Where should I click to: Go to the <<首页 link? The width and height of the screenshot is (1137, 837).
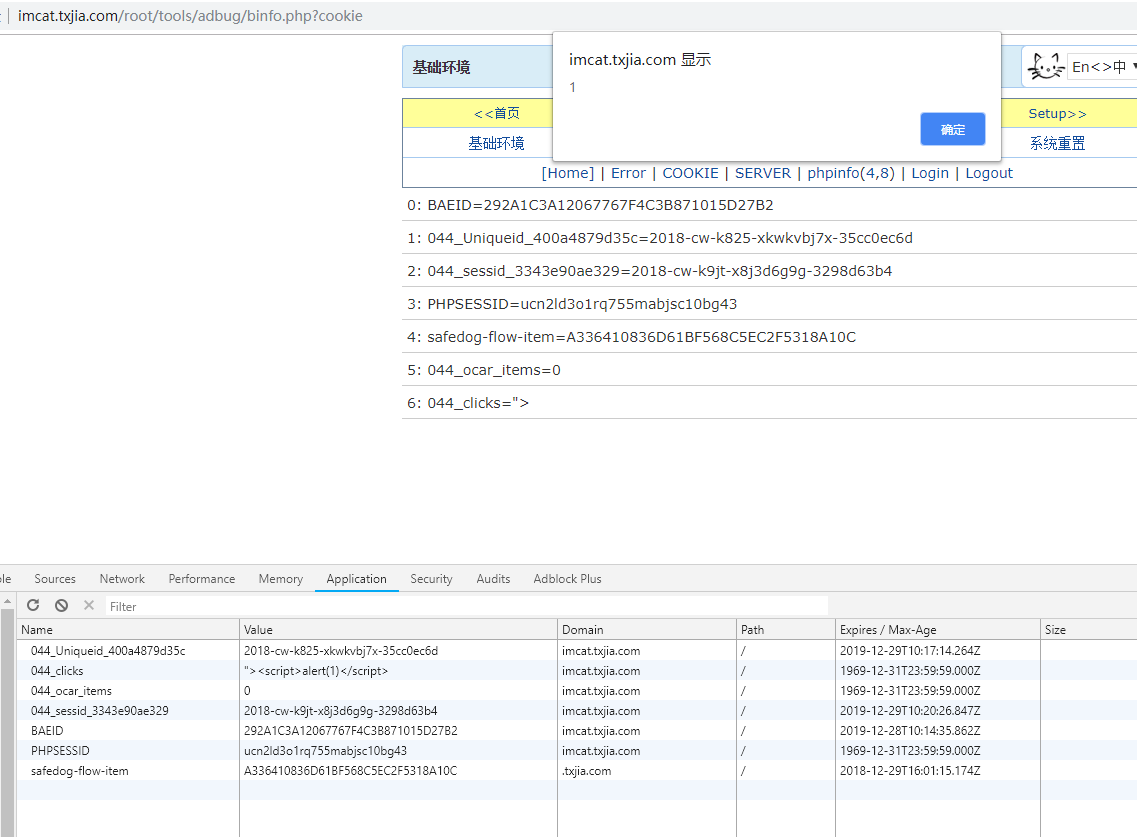click(x=497, y=114)
